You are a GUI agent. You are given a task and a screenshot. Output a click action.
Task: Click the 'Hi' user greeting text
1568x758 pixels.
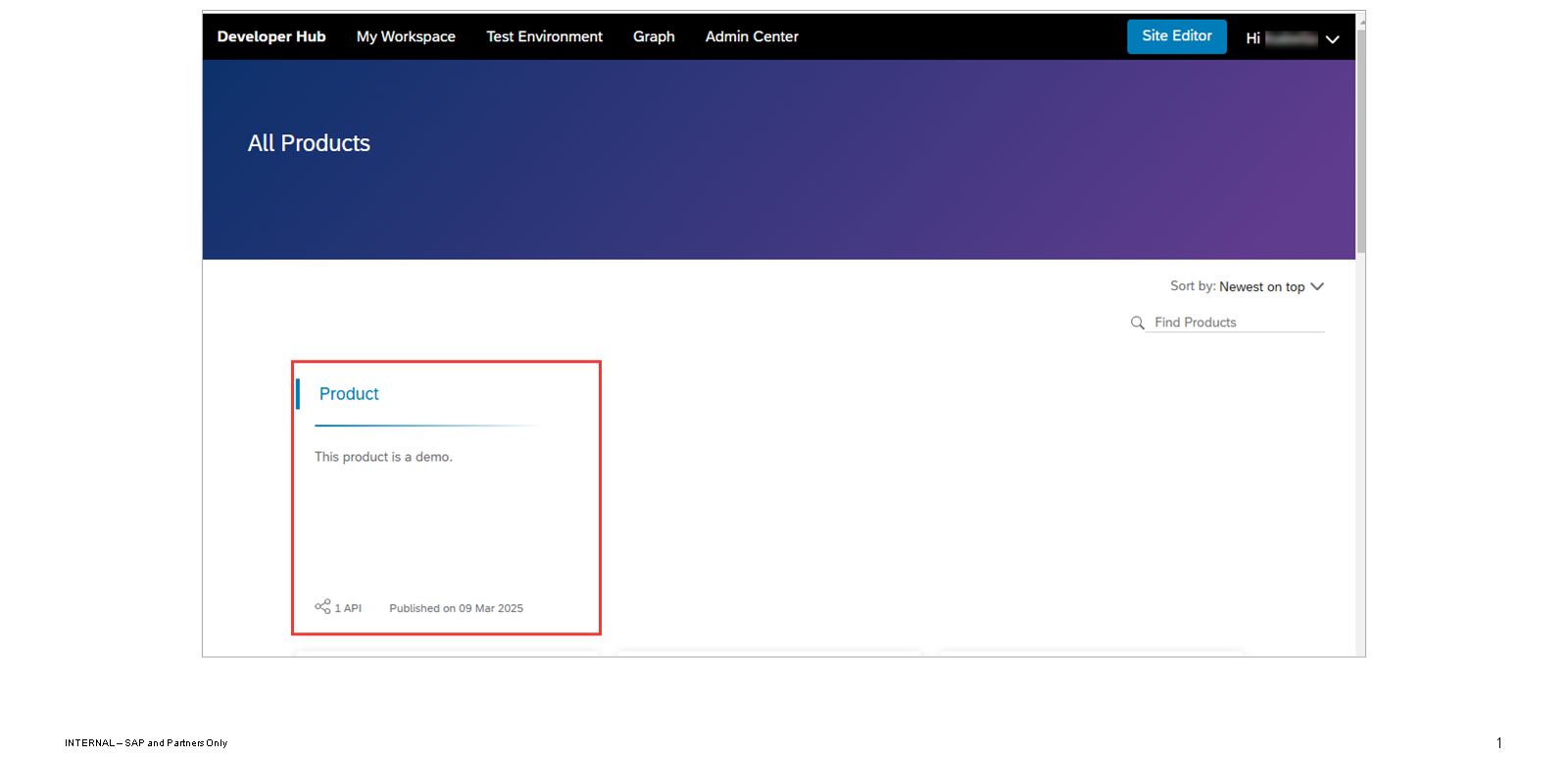tap(1252, 38)
